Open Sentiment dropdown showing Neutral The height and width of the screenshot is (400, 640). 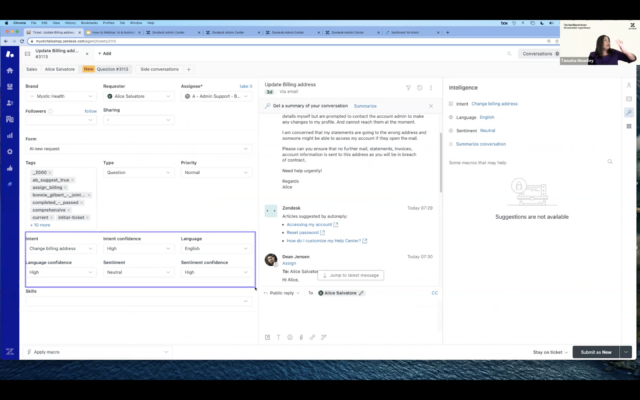139,272
